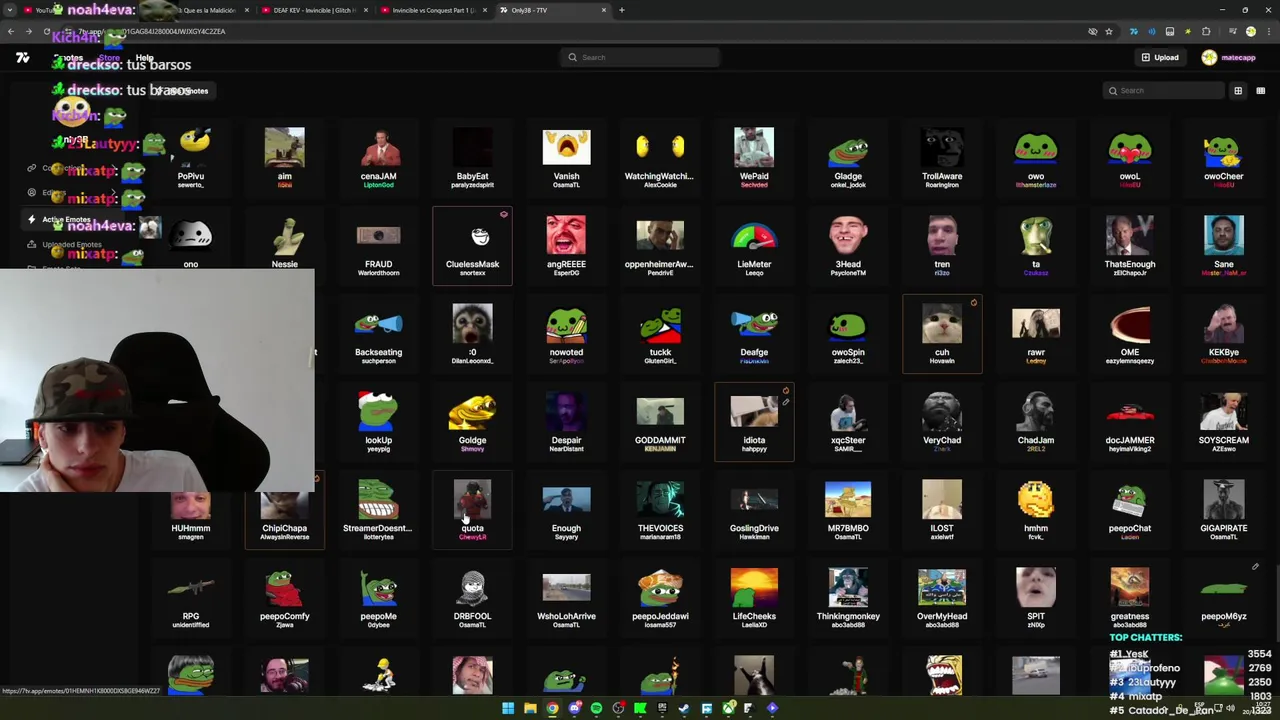Switch to the large grid view icon

[1238, 90]
